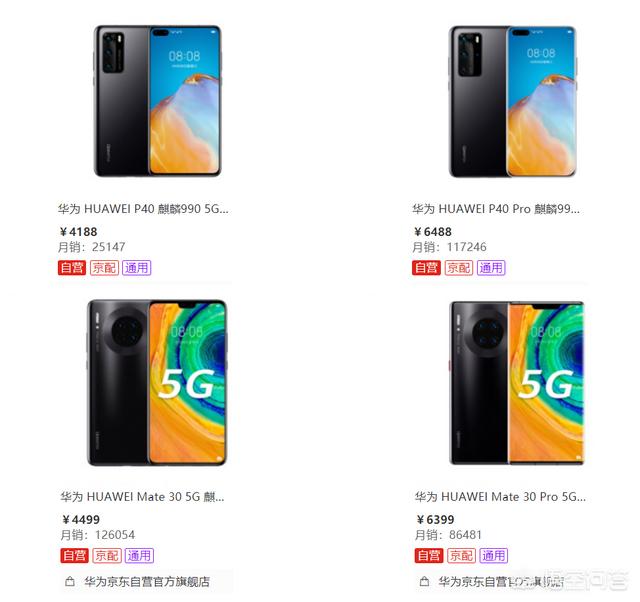
Task: View the Mate 30 Pro 5G product photo
Action: pos(517,383)
